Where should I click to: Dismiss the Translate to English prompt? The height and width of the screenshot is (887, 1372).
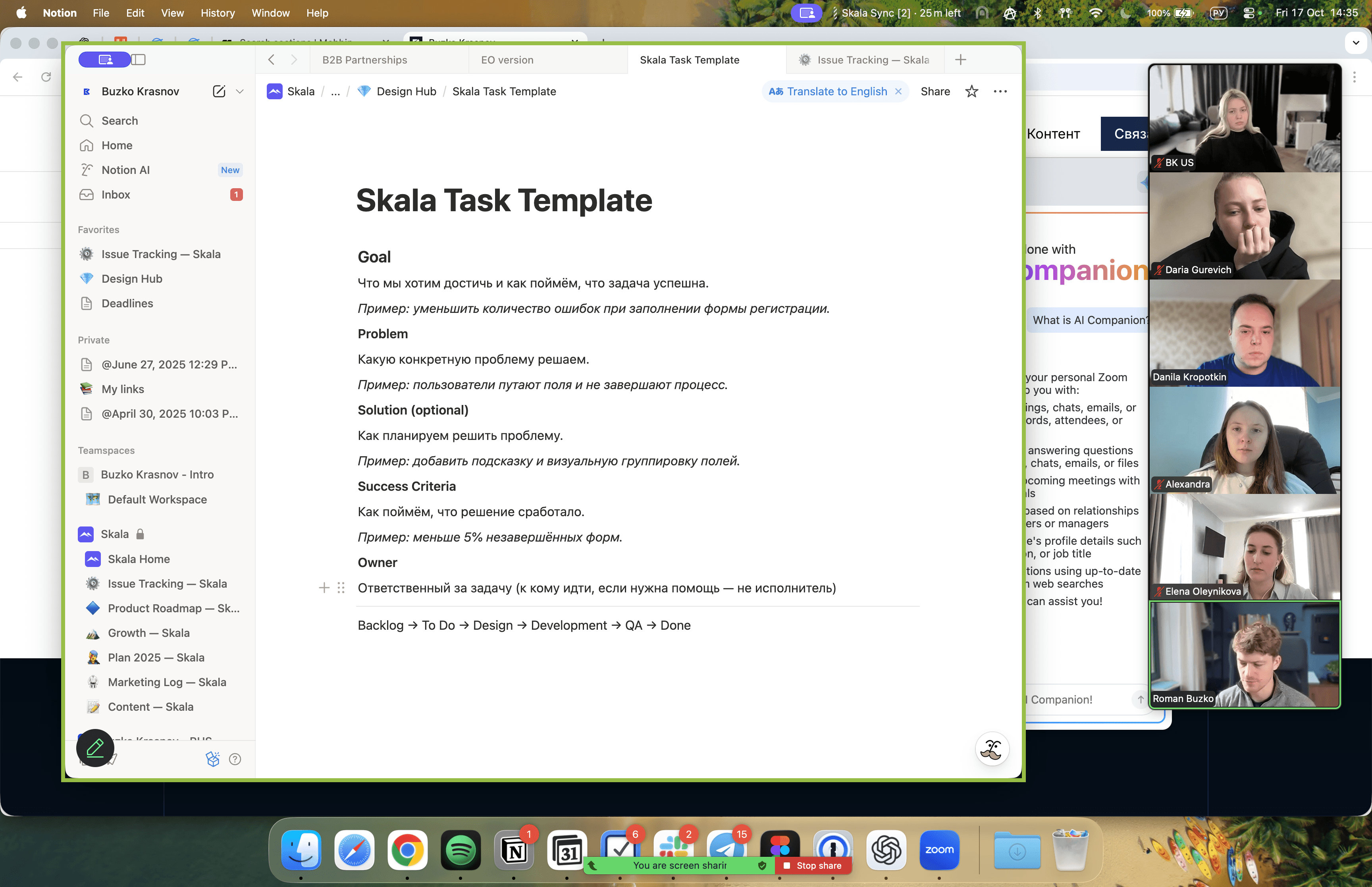[898, 91]
